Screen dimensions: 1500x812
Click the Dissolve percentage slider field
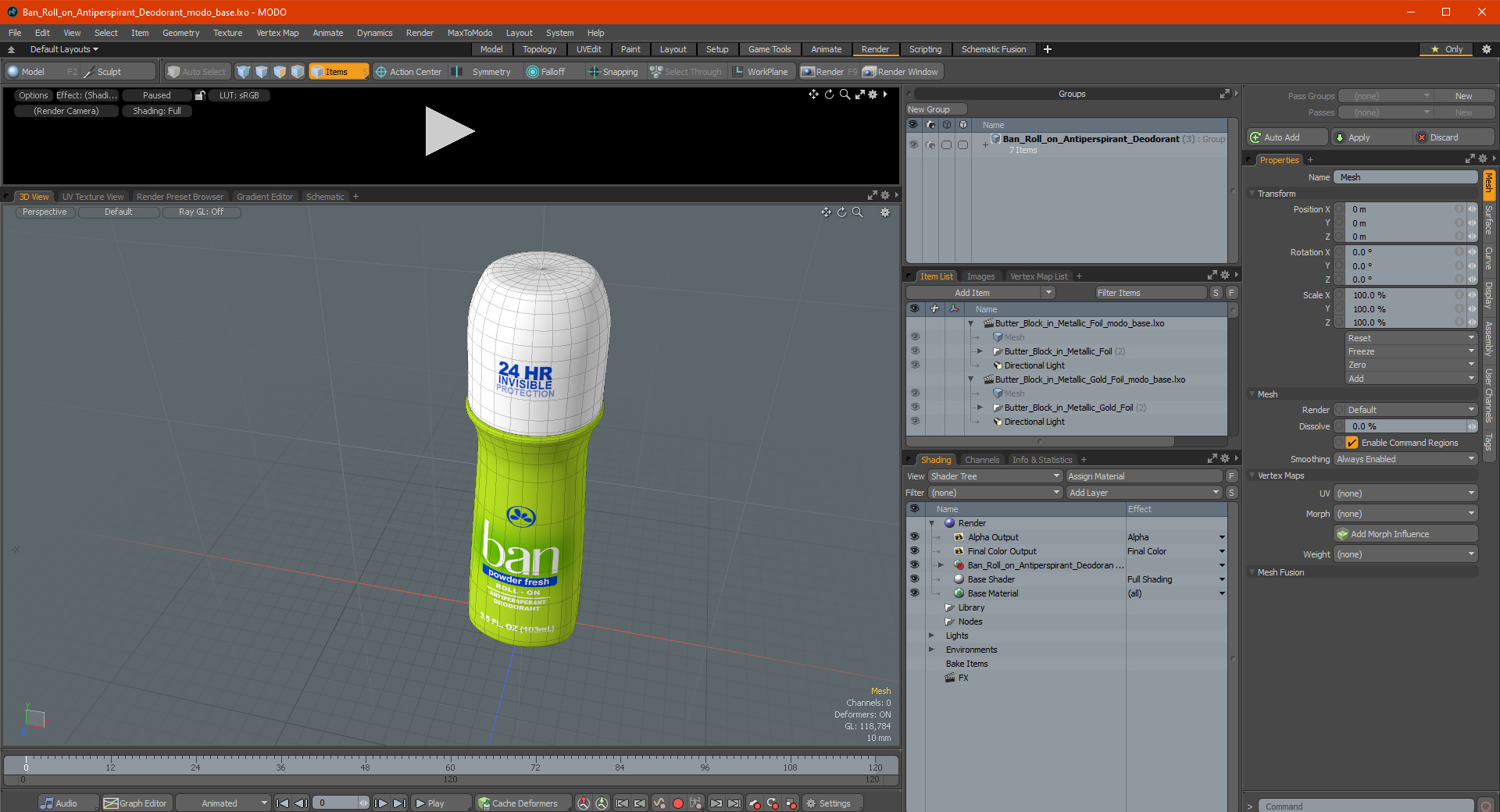1405,426
